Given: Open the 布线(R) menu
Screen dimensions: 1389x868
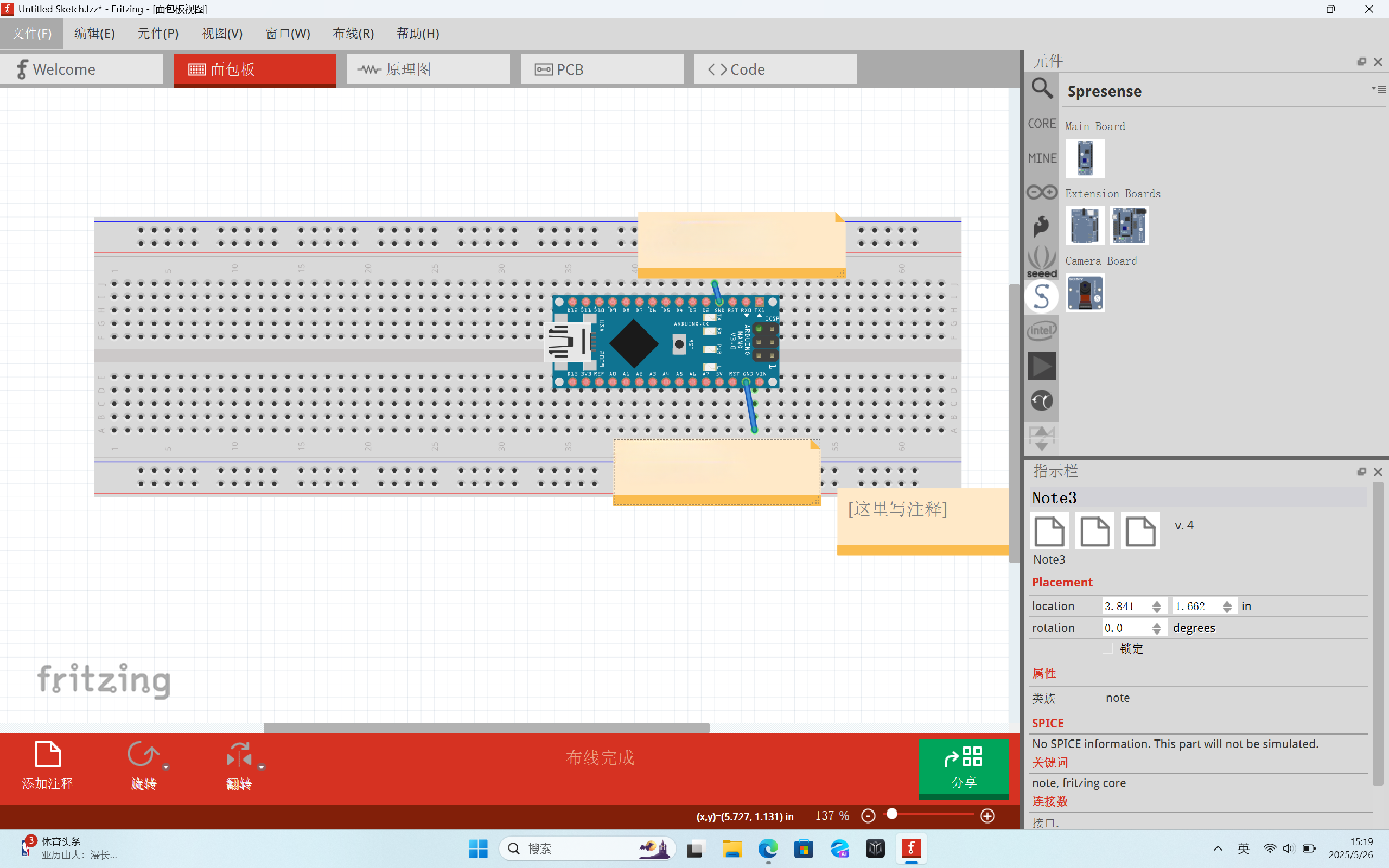Looking at the screenshot, I should pos(353,34).
